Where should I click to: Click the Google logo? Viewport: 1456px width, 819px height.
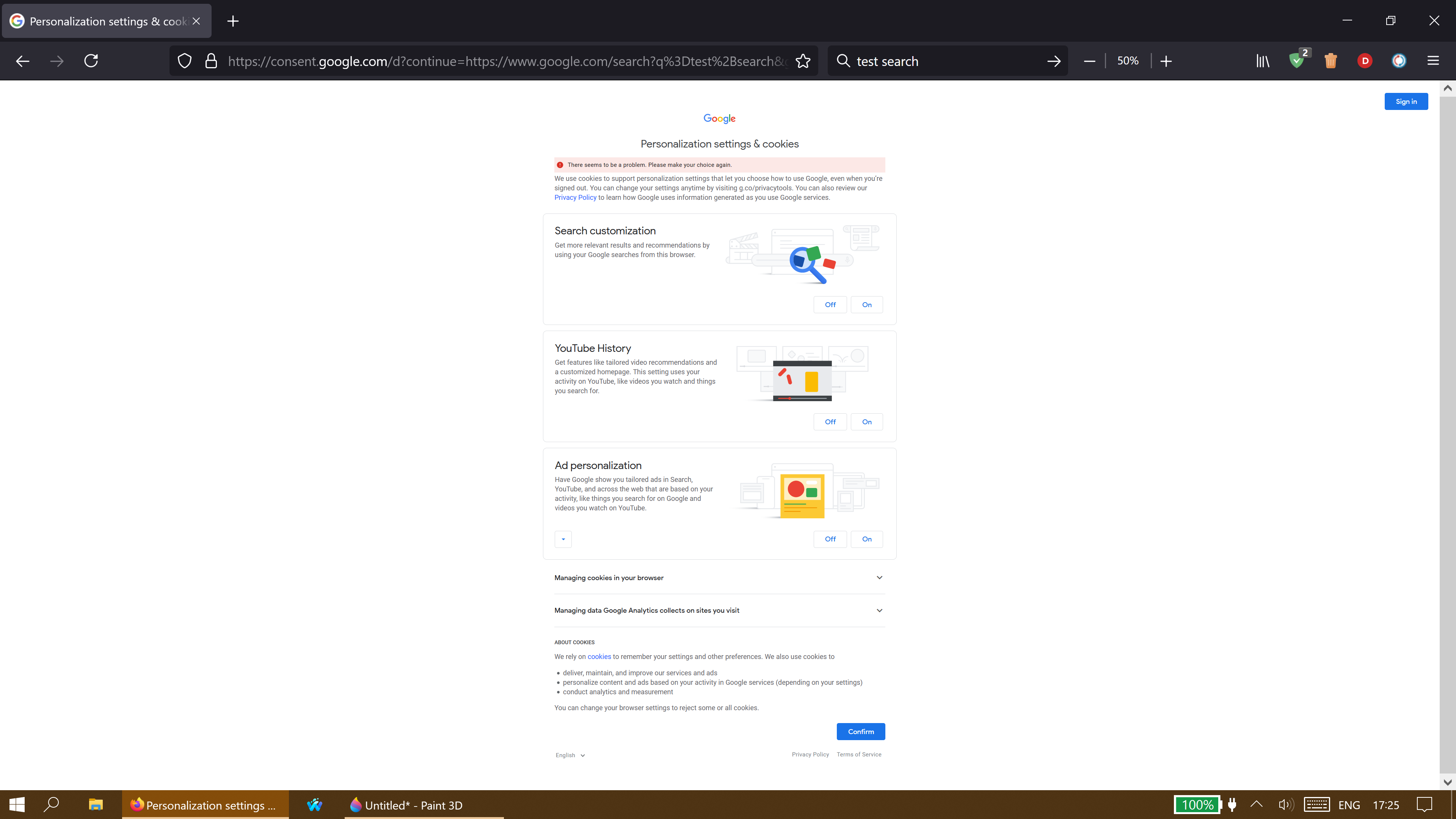pyautogui.click(x=720, y=119)
